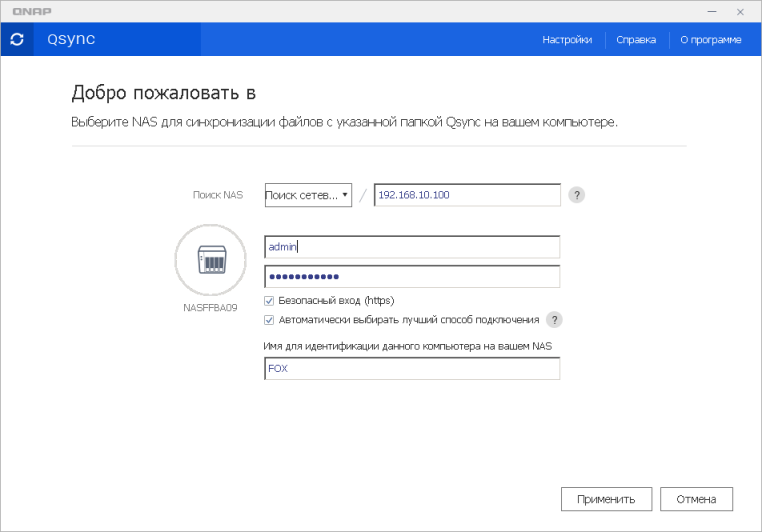Focus the IP address field 192.168.10.100
762x532 pixels.
467,195
